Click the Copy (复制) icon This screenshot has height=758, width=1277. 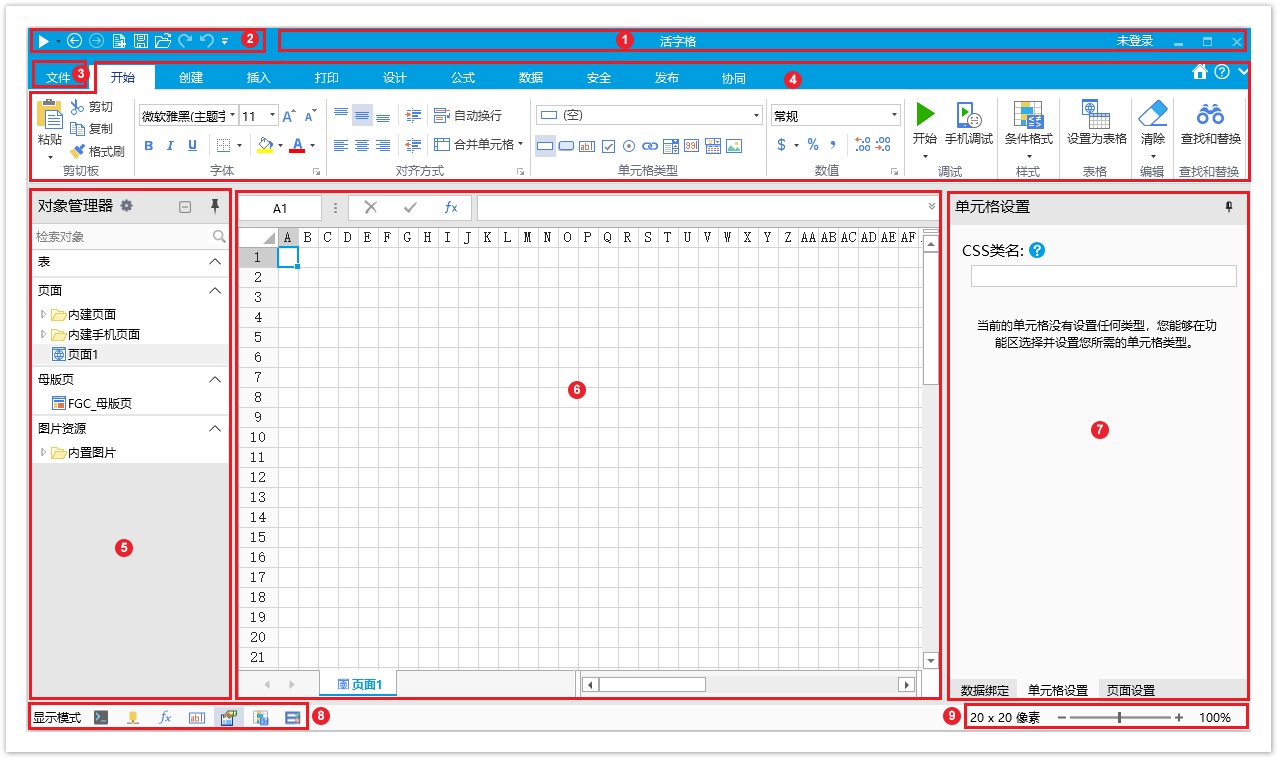78,129
